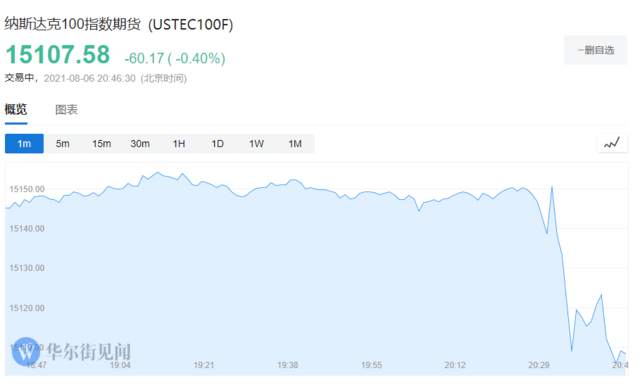Click the price spike near 20:29

click(552, 187)
